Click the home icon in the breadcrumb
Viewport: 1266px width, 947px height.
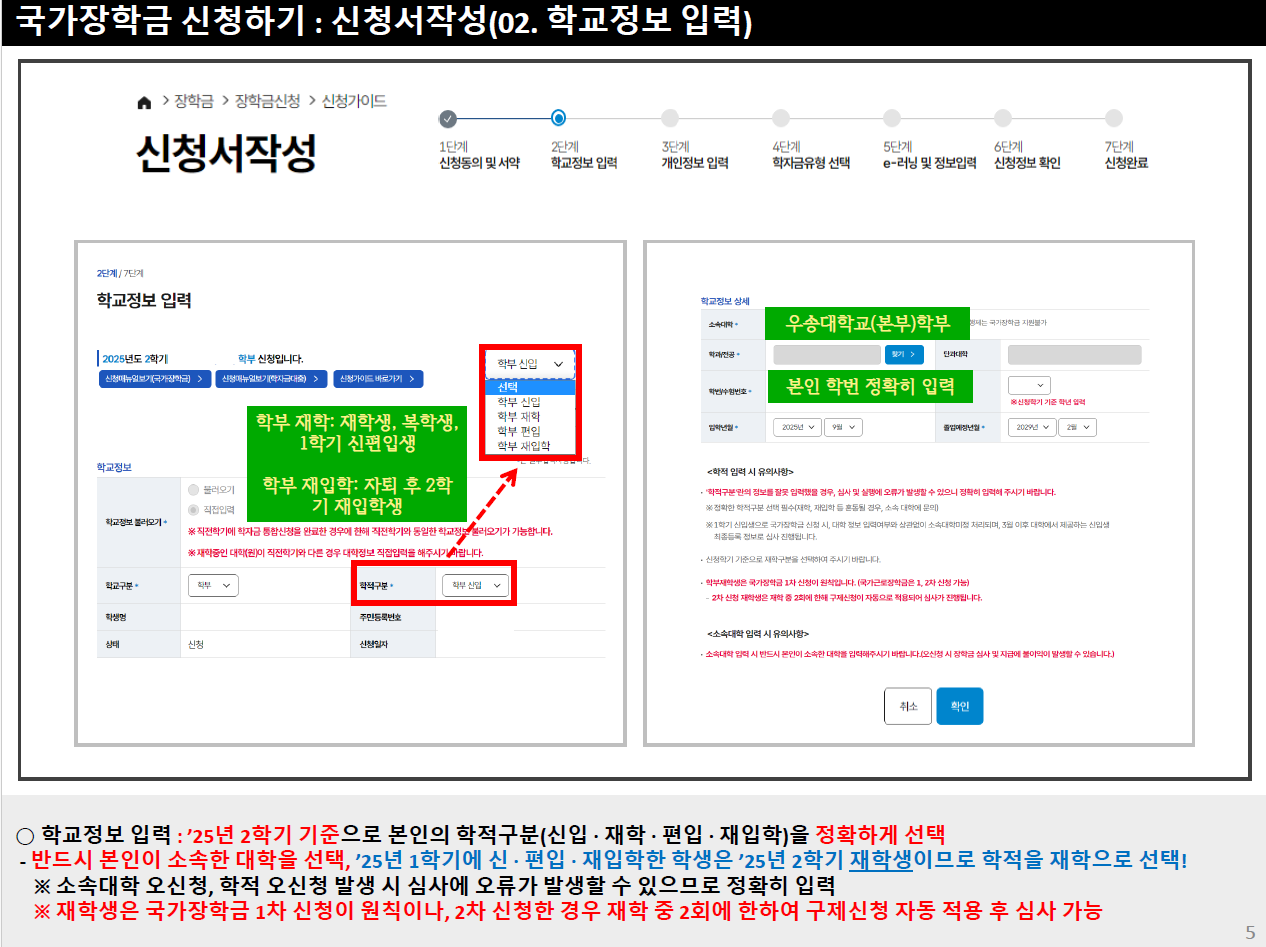(x=144, y=102)
